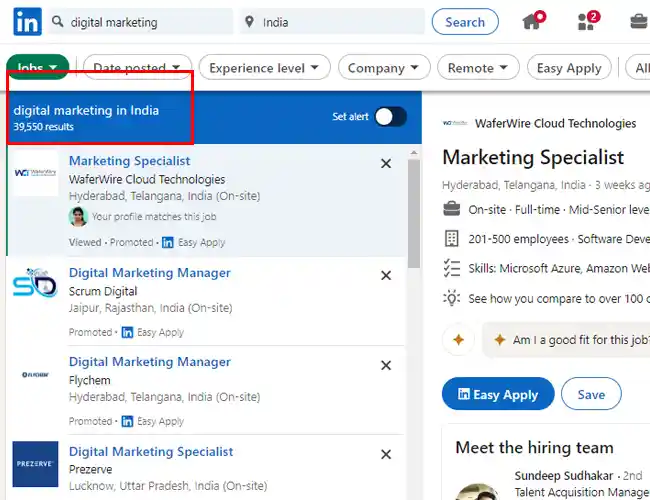Click the digital marketing search field
The height and width of the screenshot is (500, 650).
point(141,22)
